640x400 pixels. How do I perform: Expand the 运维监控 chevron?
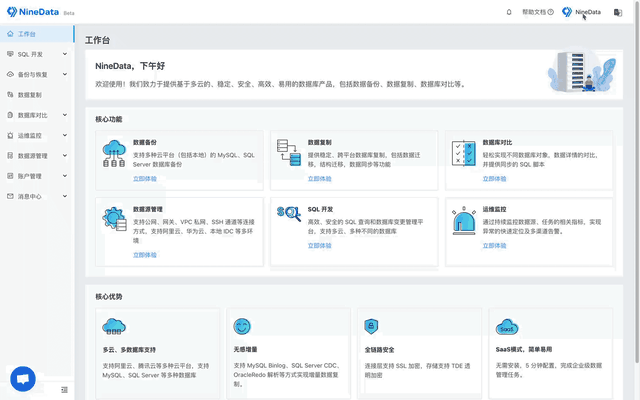click(65, 135)
